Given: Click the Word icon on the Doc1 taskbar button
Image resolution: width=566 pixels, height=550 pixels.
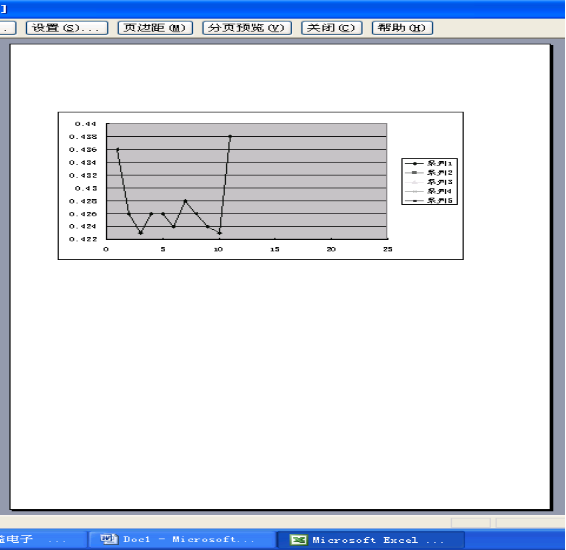Looking at the screenshot, I should click(x=109, y=539).
